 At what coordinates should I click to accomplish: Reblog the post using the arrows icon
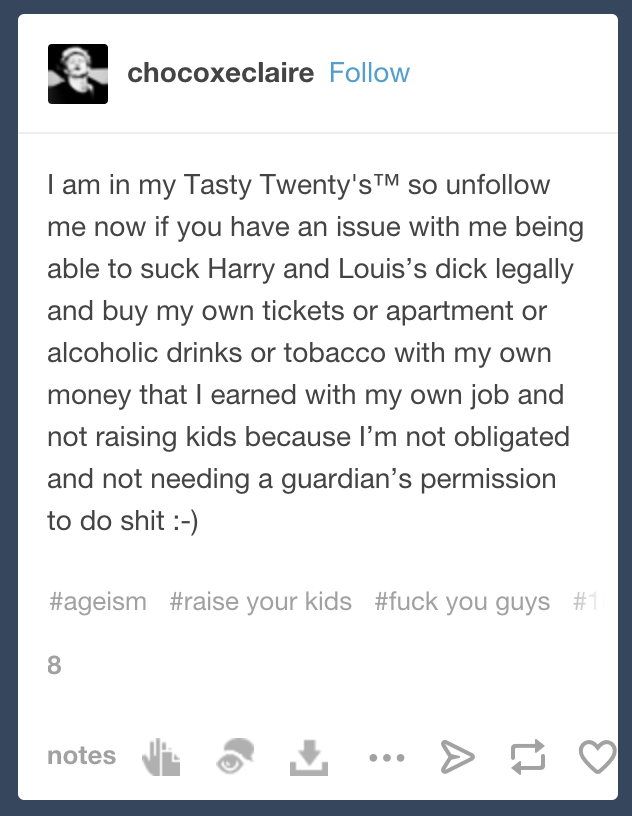coord(528,757)
